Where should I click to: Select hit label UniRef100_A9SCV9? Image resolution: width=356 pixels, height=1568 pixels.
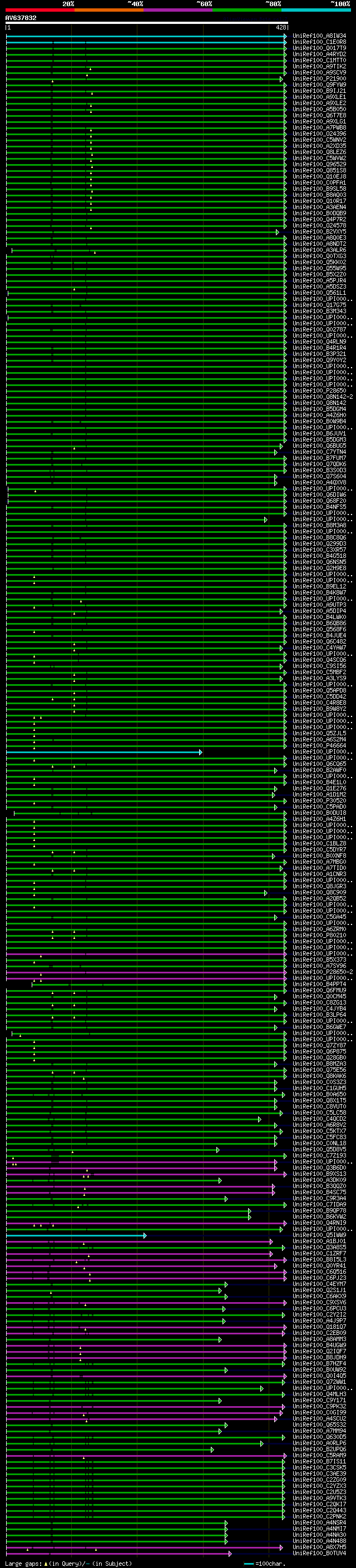pyautogui.click(x=319, y=72)
